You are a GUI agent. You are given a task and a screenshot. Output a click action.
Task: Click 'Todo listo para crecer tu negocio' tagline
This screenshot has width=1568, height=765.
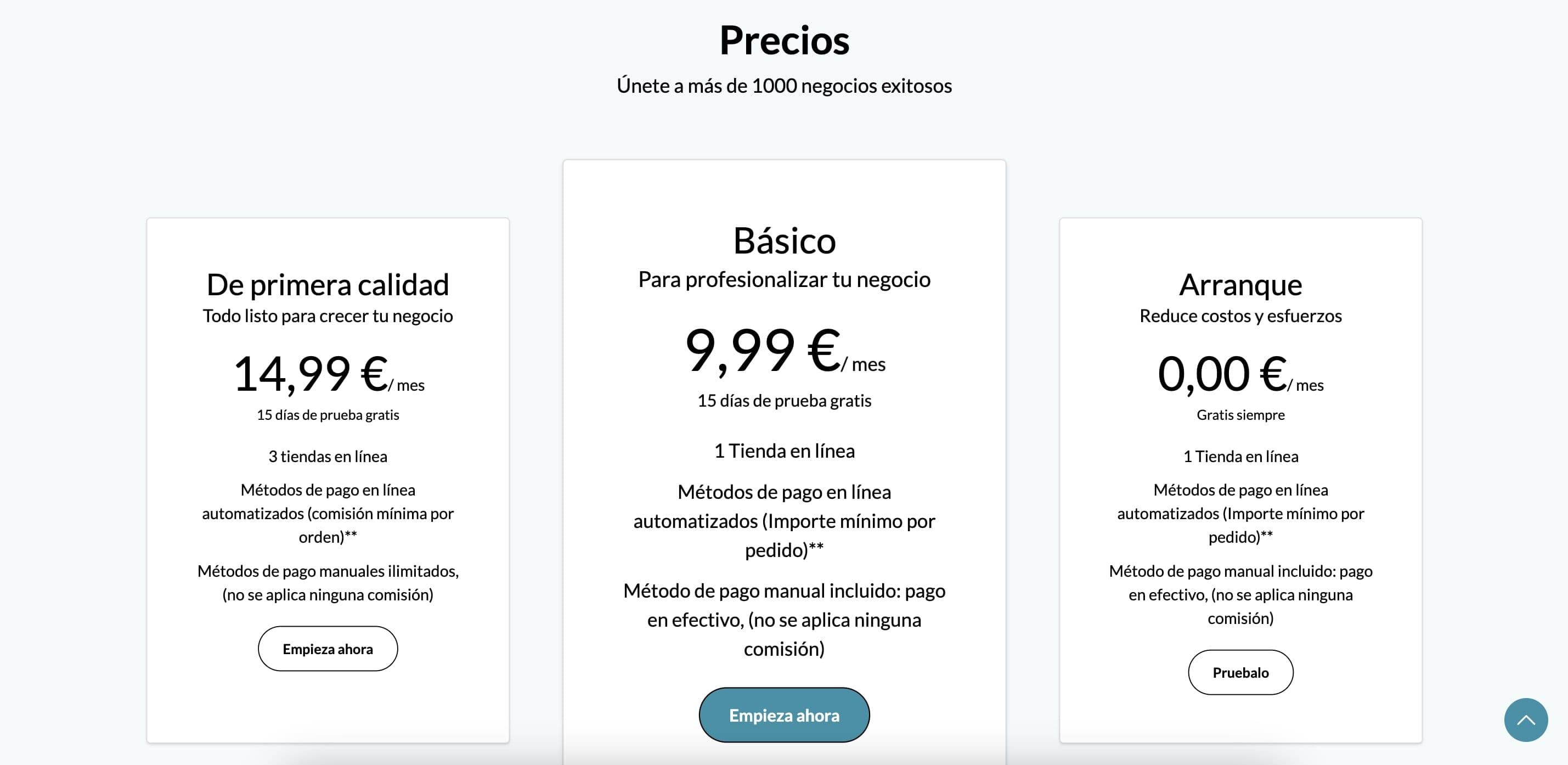(x=328, y=316)
